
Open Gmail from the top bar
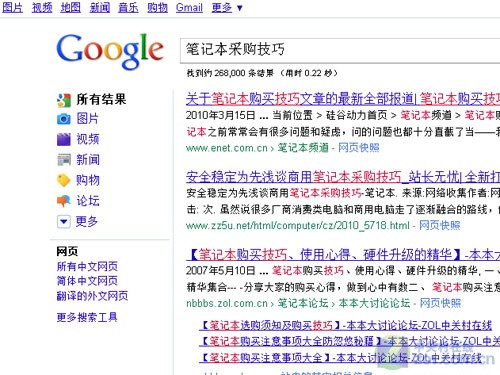pyautogui.click(x=189, y=7)
